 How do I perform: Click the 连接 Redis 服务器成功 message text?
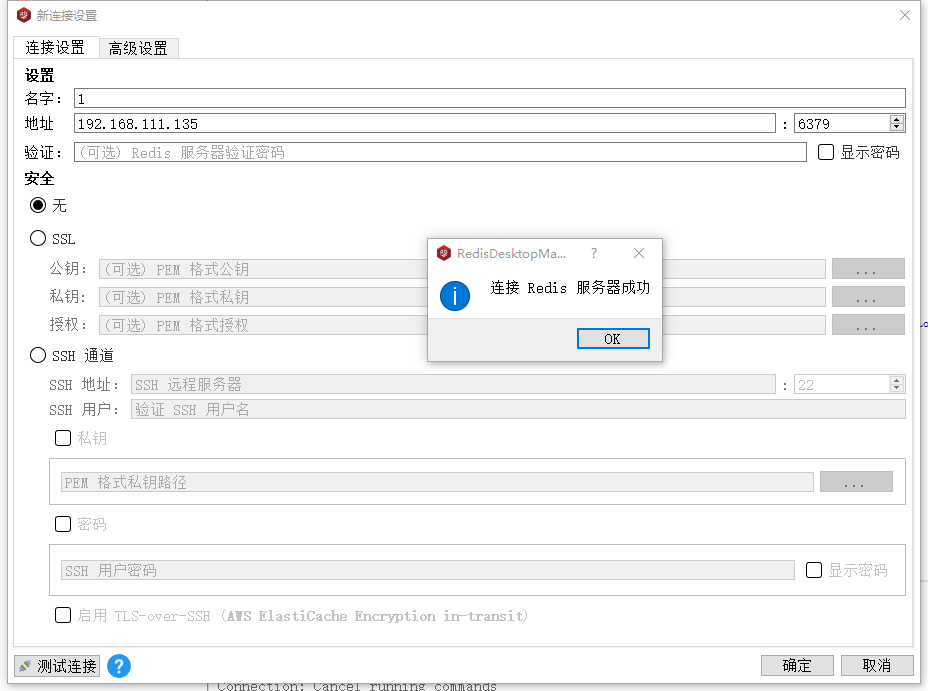point(570,288)
